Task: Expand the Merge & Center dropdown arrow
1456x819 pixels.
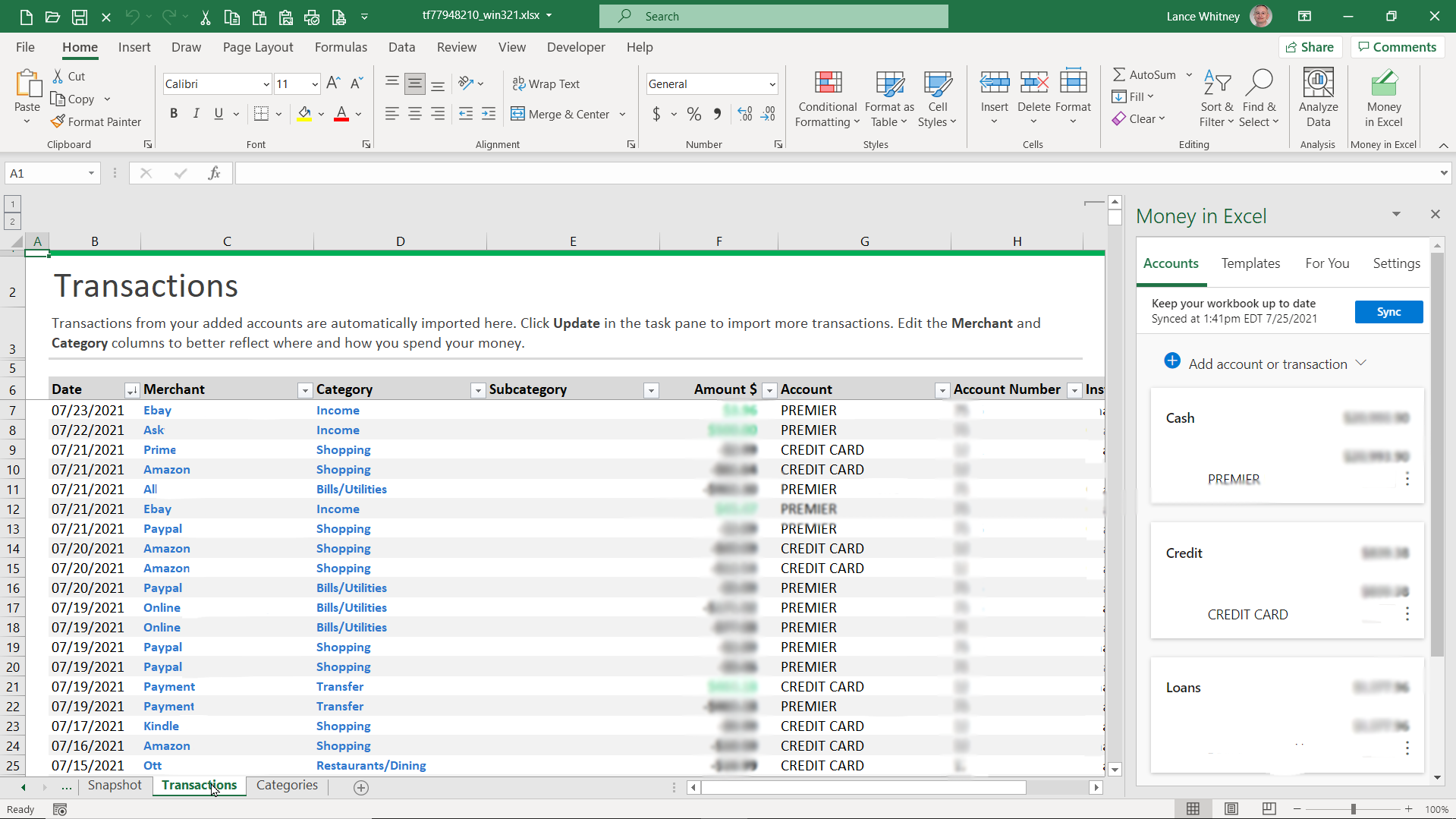Action: [x=623, y=114]
